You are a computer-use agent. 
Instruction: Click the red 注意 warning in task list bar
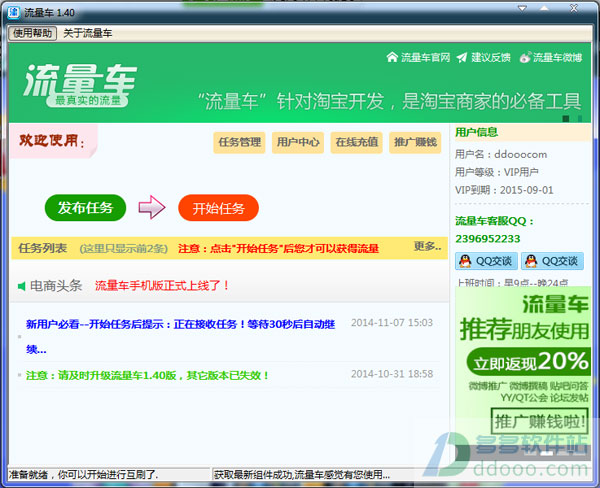(278, 249)
